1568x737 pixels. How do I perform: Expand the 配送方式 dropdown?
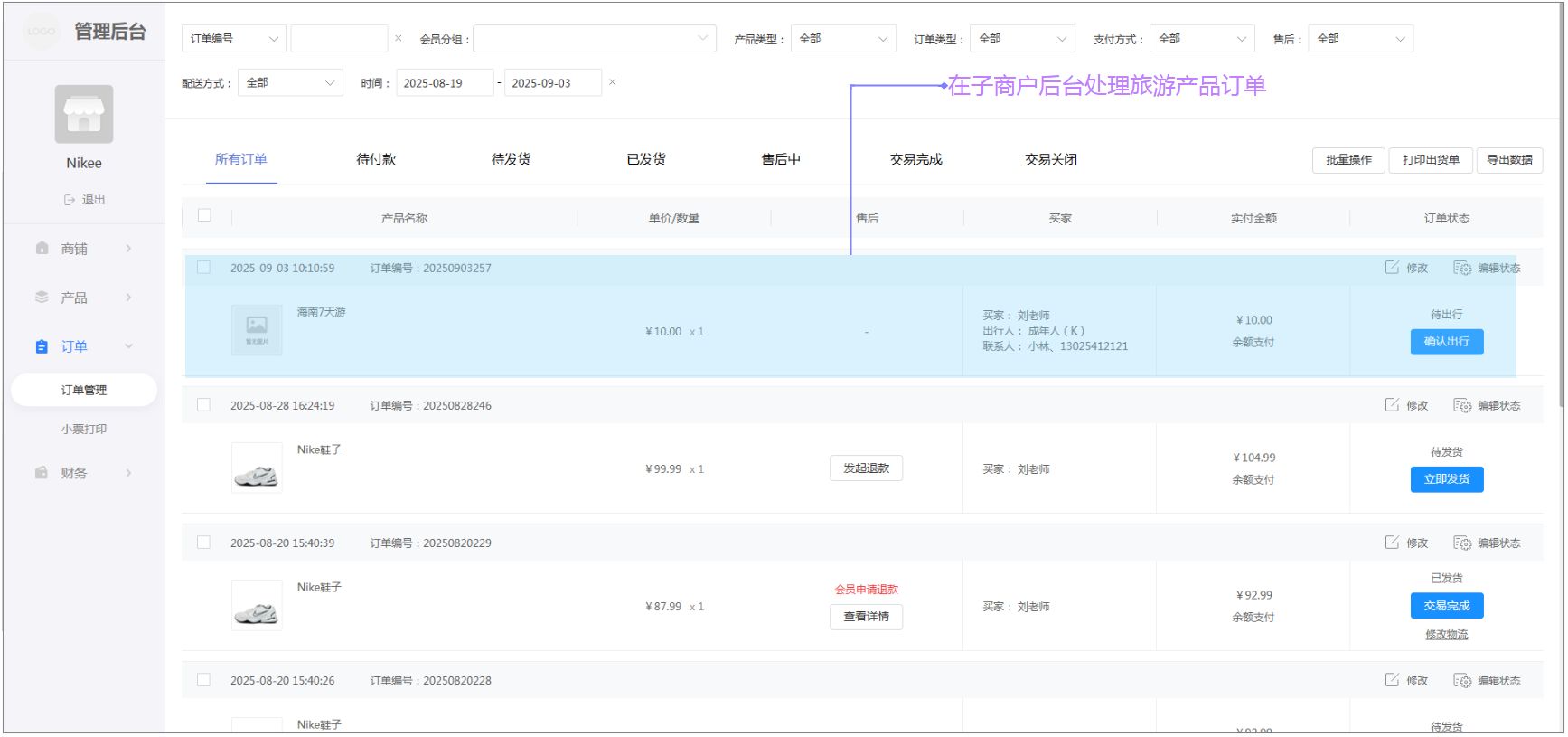[x=290, y=82]
